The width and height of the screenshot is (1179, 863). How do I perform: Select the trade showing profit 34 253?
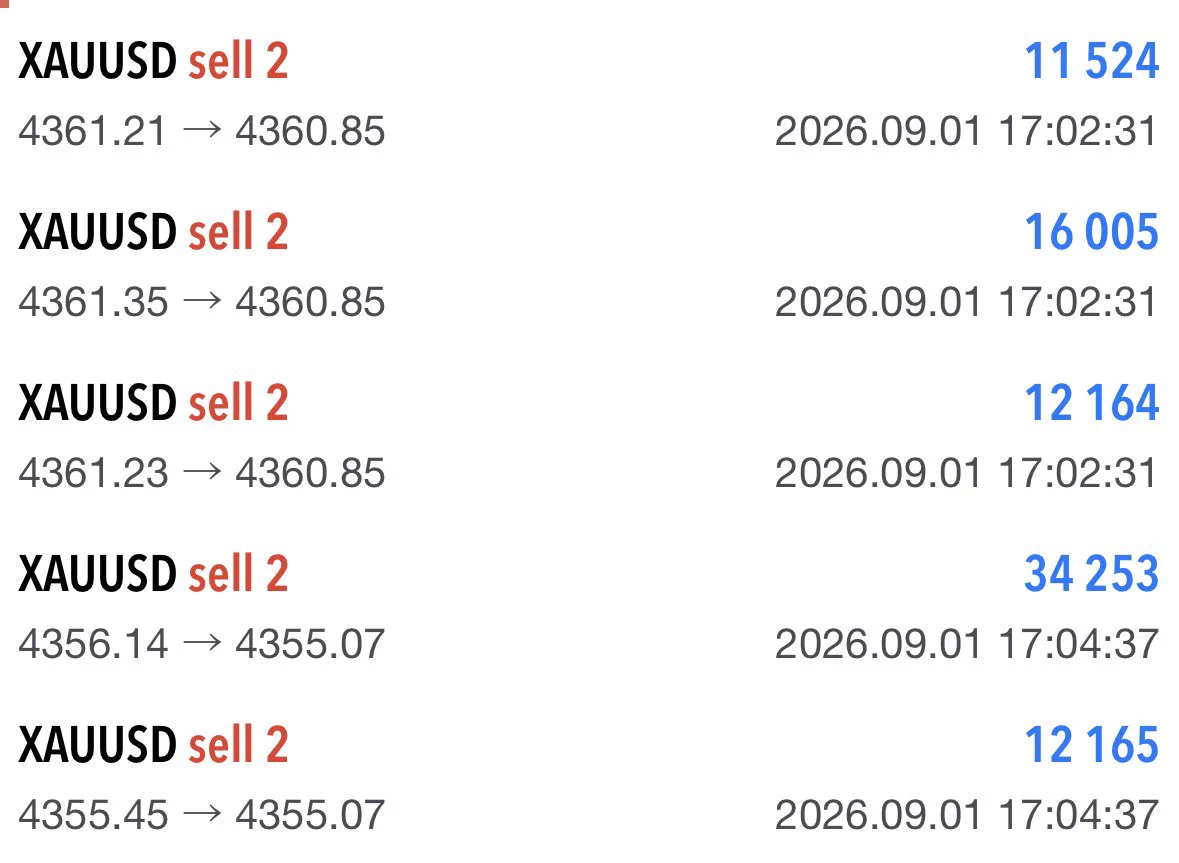tap(590, 607)
